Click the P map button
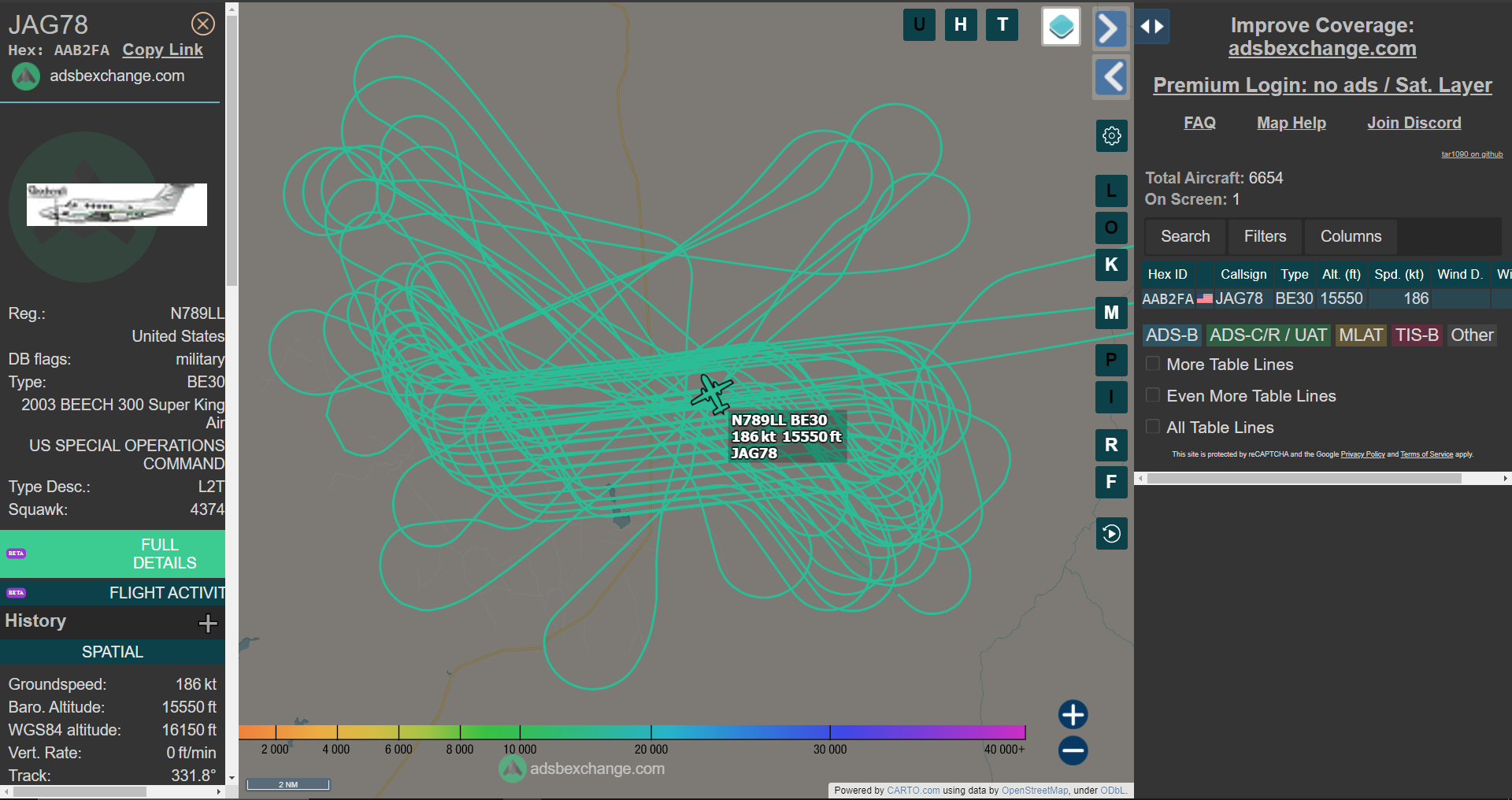 coord(1112,360)
